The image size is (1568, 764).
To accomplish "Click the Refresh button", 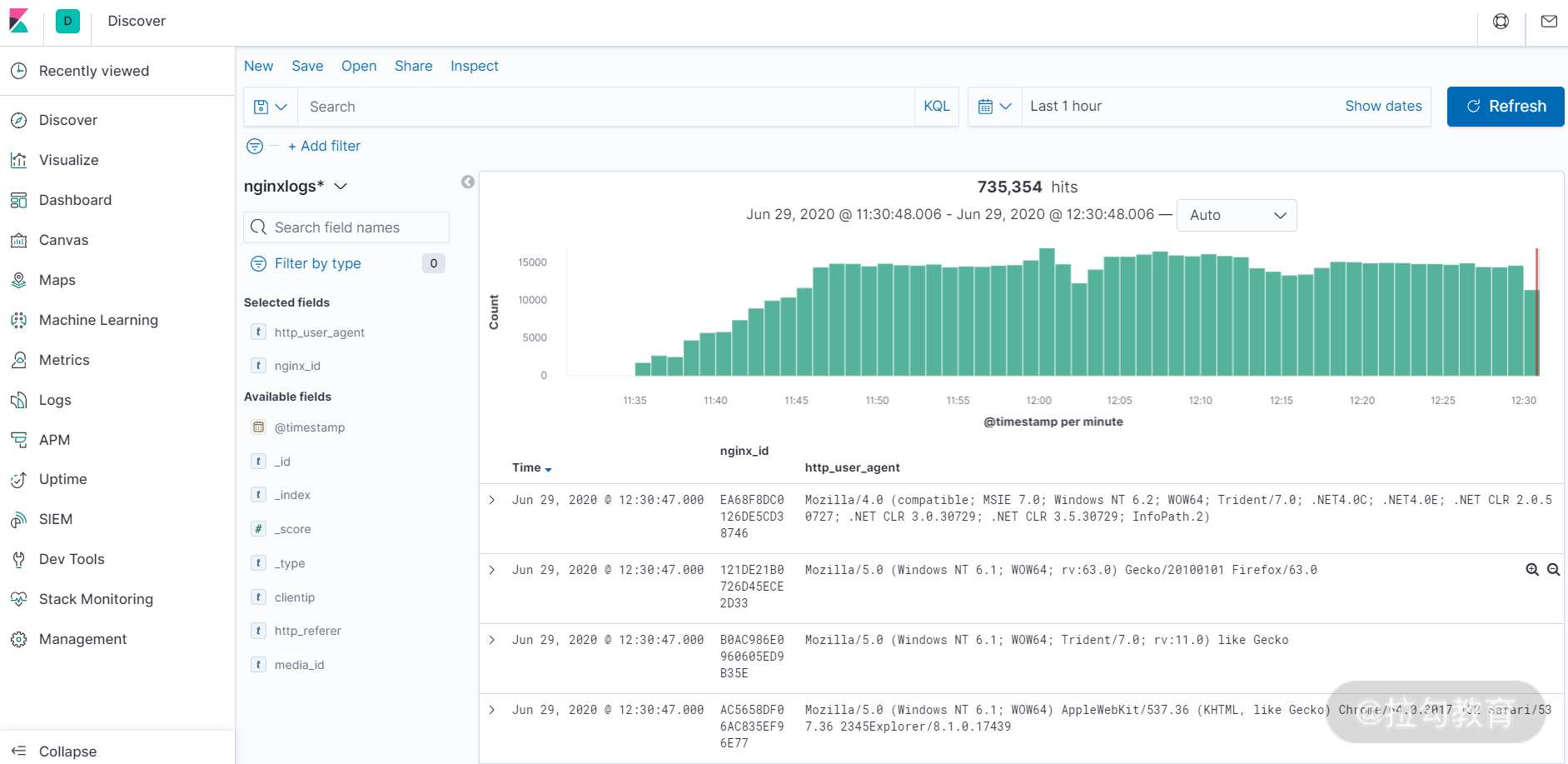I will pyautogui.click(x=1506, y=107).
